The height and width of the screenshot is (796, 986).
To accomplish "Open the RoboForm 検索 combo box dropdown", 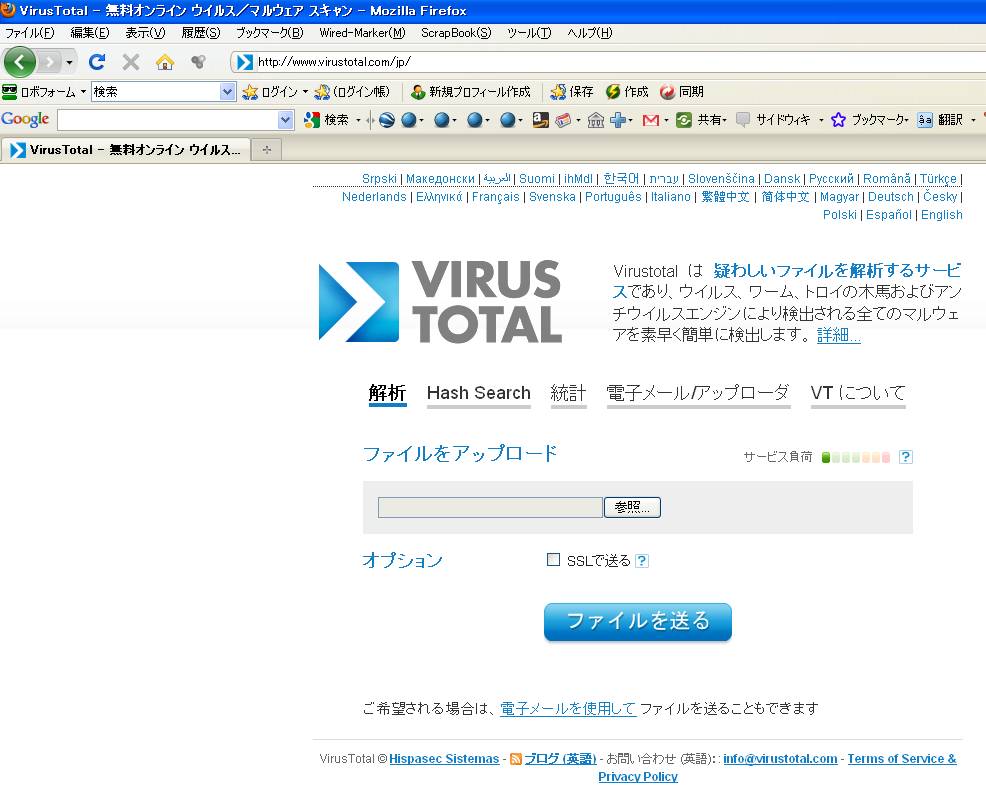I will [227, 92].
